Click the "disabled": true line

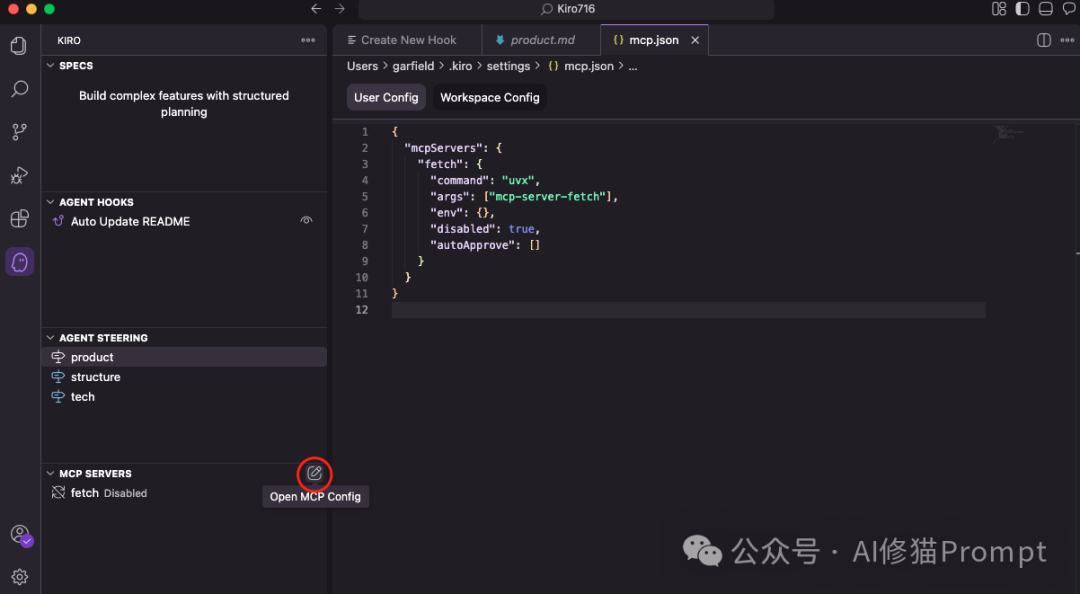click(x=485, y=229)
